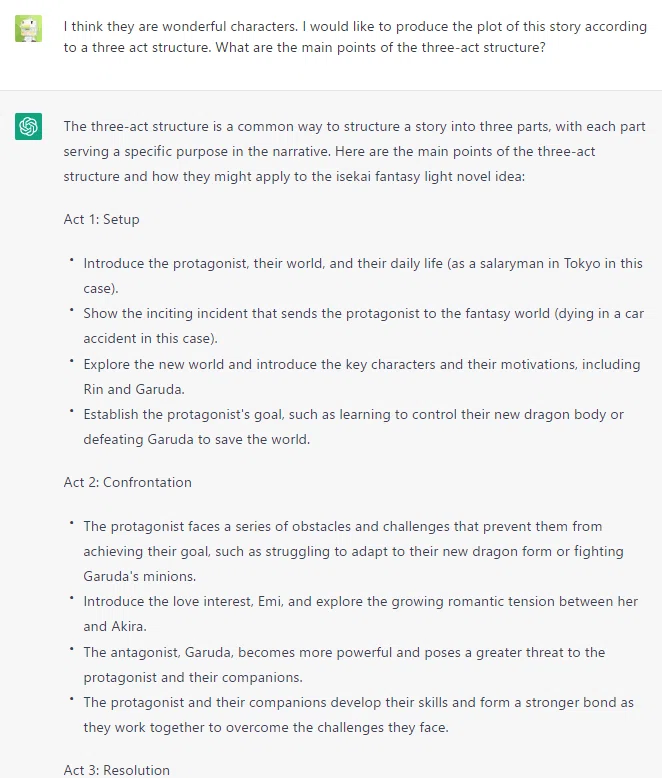Click the text 'Garuda's minions'
The image size is (662, 778).
click(139, 577)
